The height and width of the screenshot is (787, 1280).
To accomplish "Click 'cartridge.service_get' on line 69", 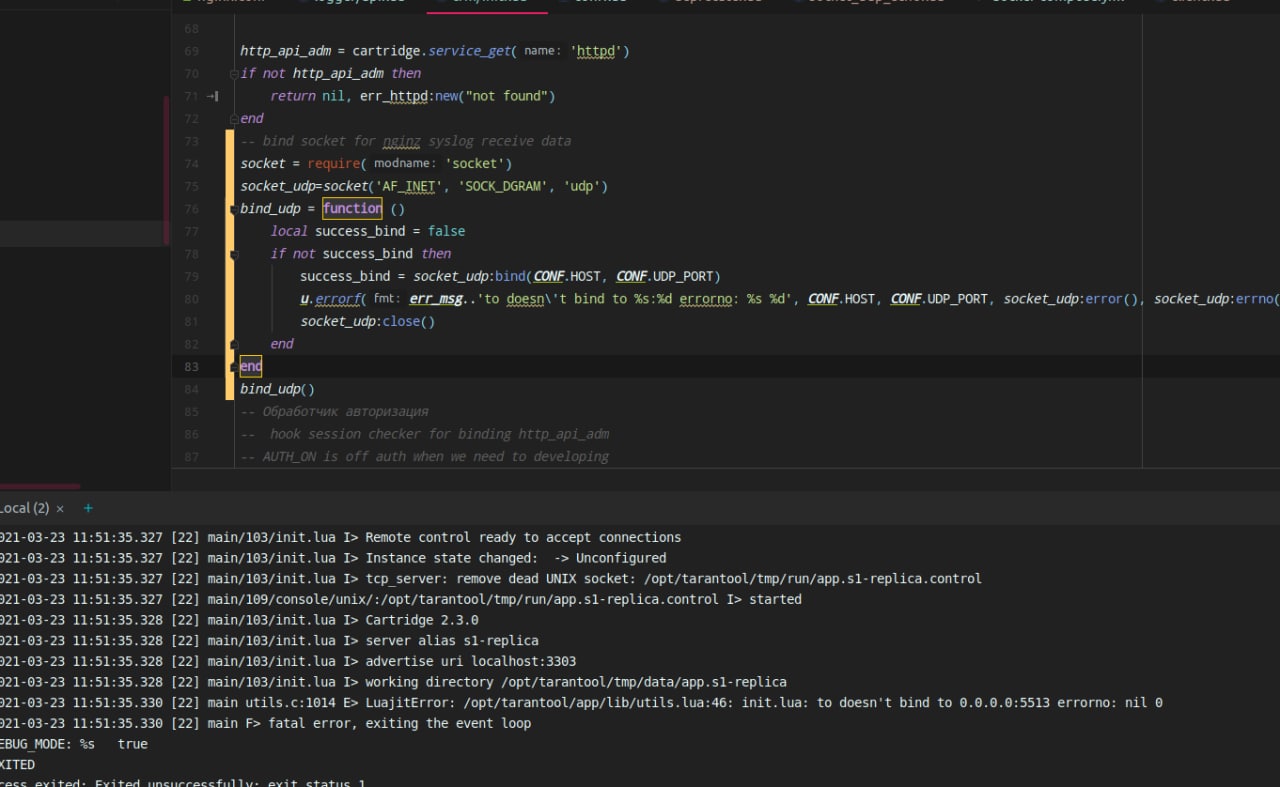I will [432, 51].
